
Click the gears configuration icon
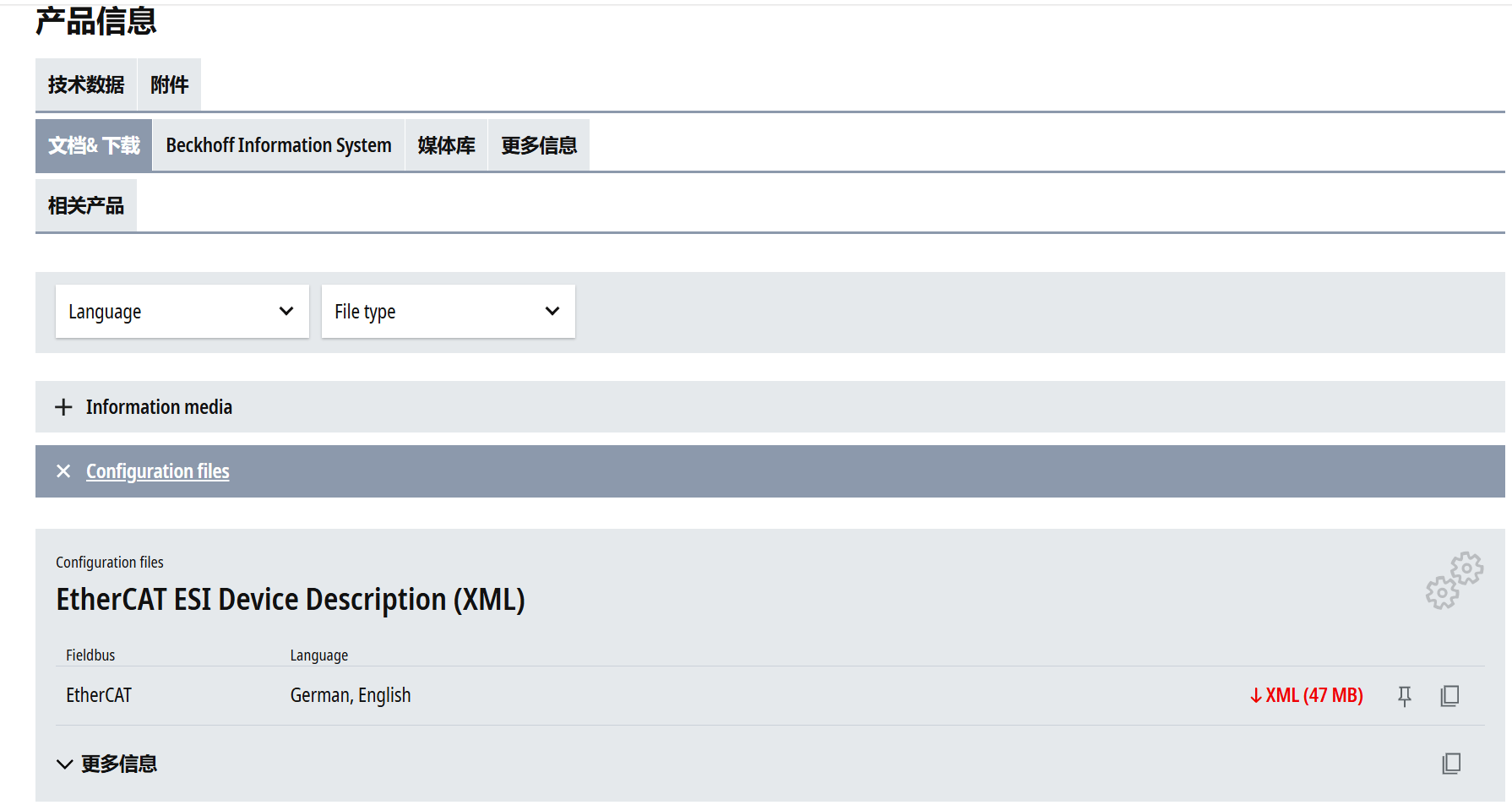[x=1454, y=580]
